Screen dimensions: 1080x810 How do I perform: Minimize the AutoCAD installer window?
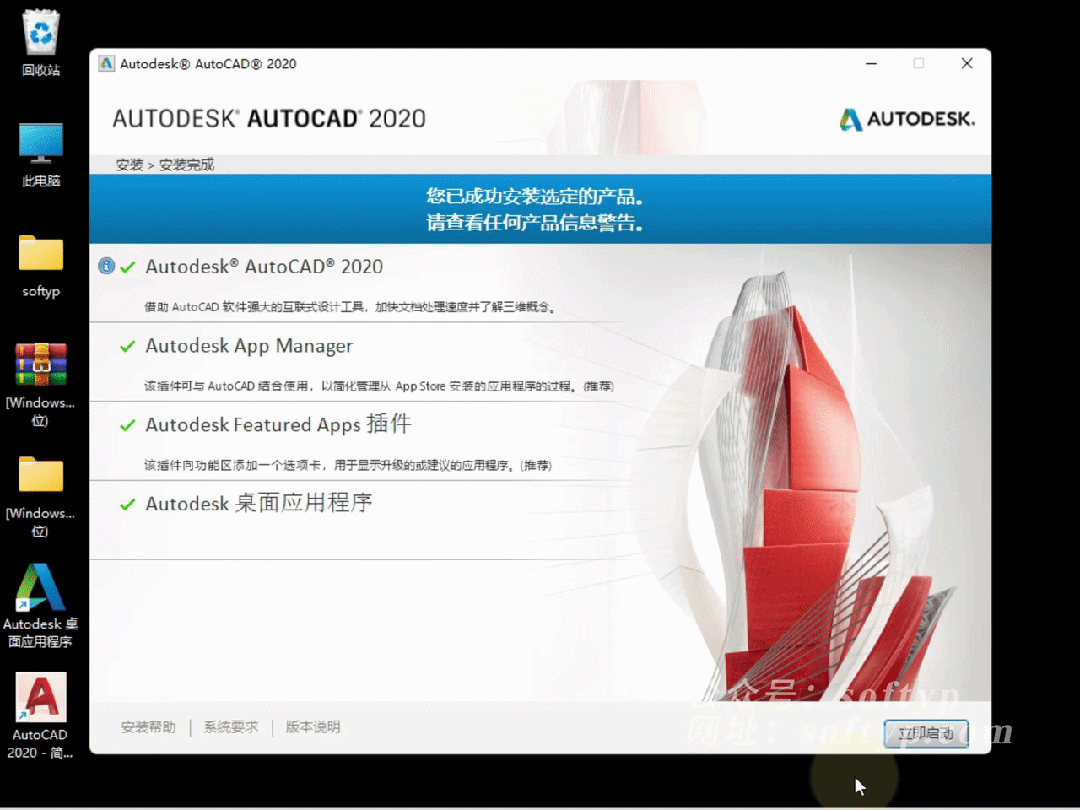point(871,63)
